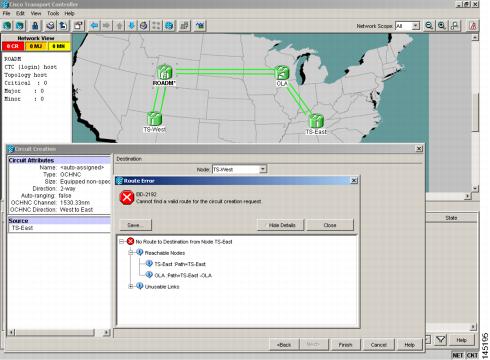490x360 pixels.
Task: Open the Network Scope dropdown
Action: [x=415, y=26]
